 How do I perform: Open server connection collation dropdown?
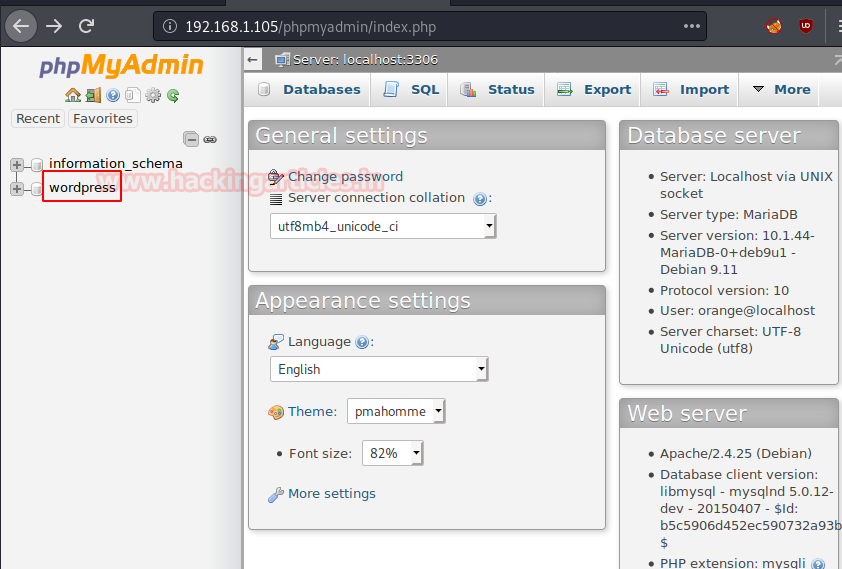[x=383, y=226]
